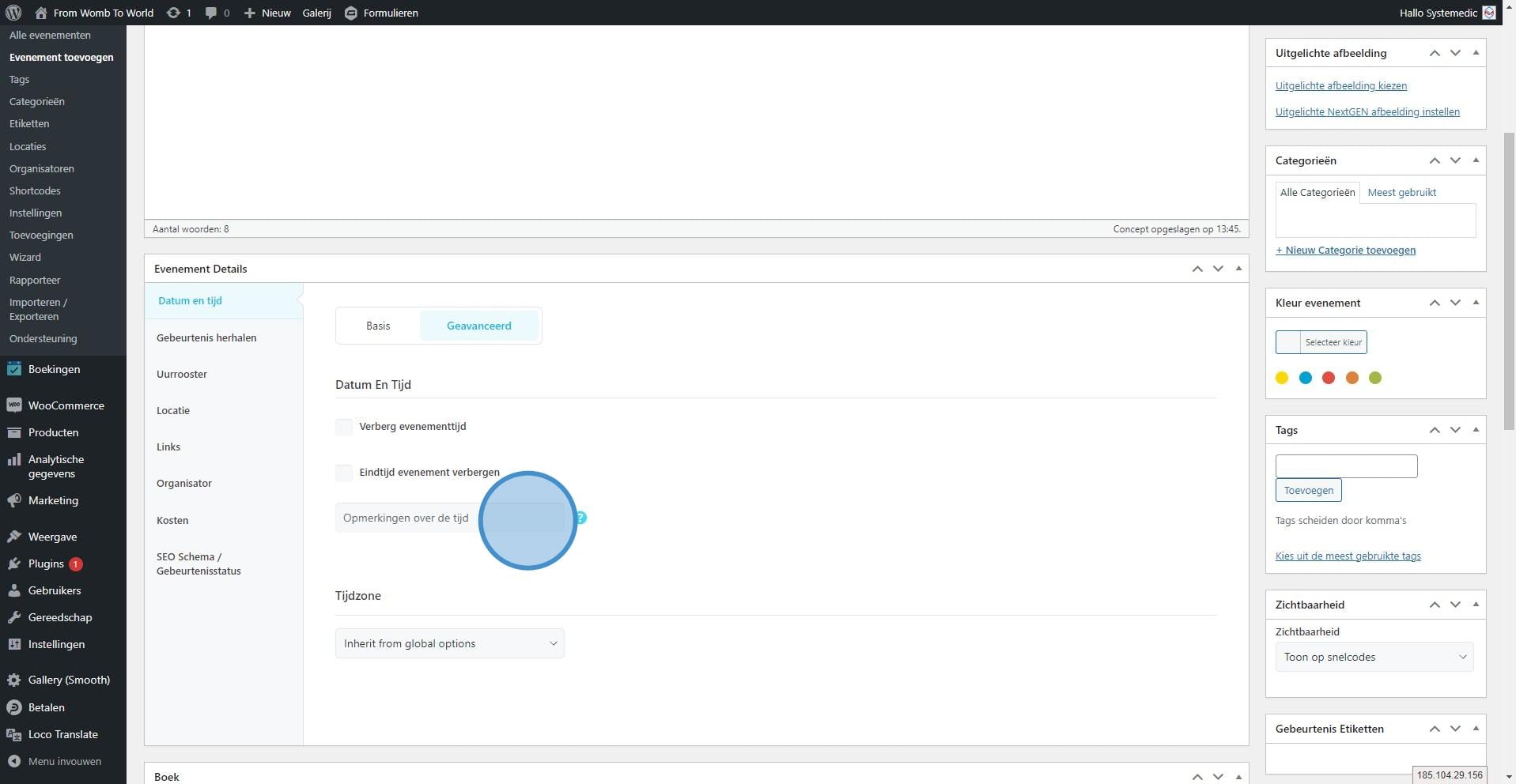Move Evenement Details panel up

click(x=1197, y=269)
